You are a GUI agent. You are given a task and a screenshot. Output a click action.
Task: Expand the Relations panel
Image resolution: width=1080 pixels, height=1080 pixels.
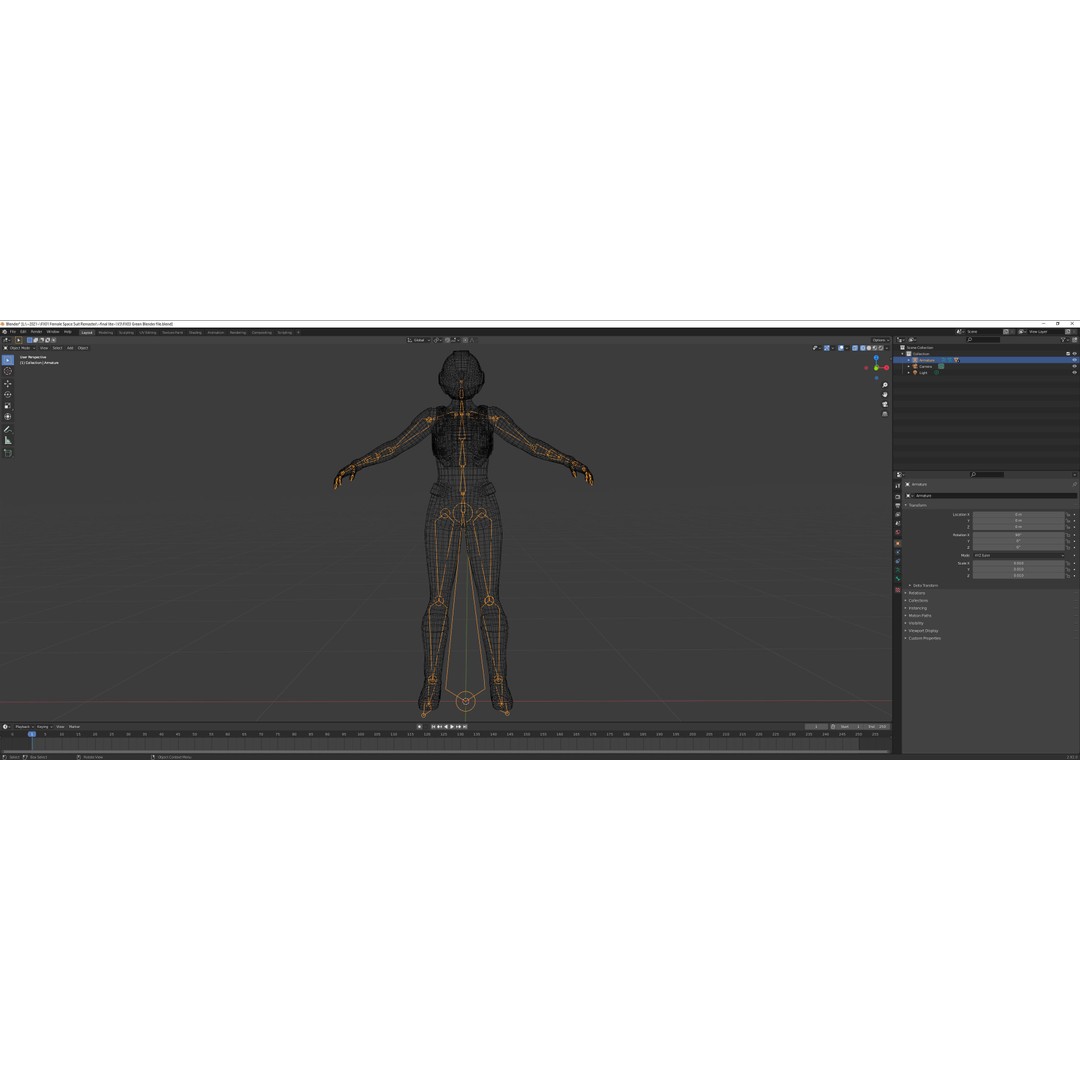[x=915, y=593]
